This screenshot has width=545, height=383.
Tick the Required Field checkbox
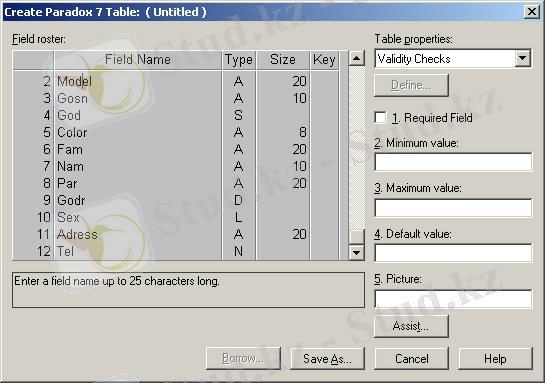pos(381,118)
